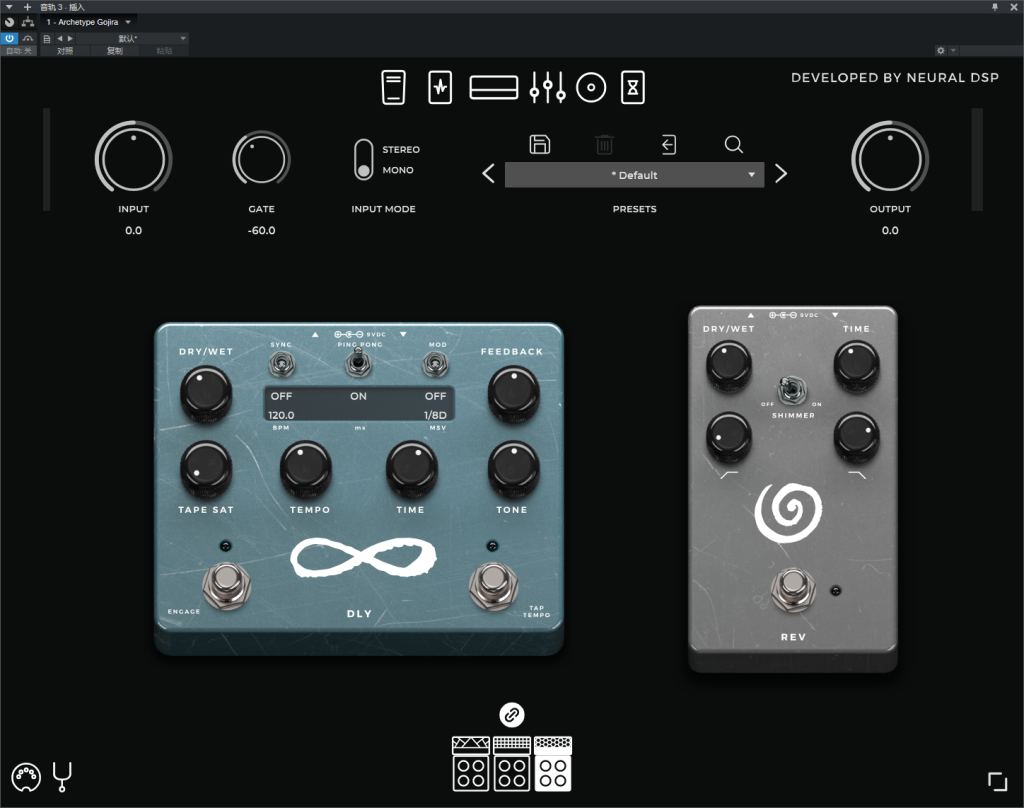Tap the TAP TEMPO footswitch
This screenshot has width=1024, height=808.
click(x=494, y=584)
